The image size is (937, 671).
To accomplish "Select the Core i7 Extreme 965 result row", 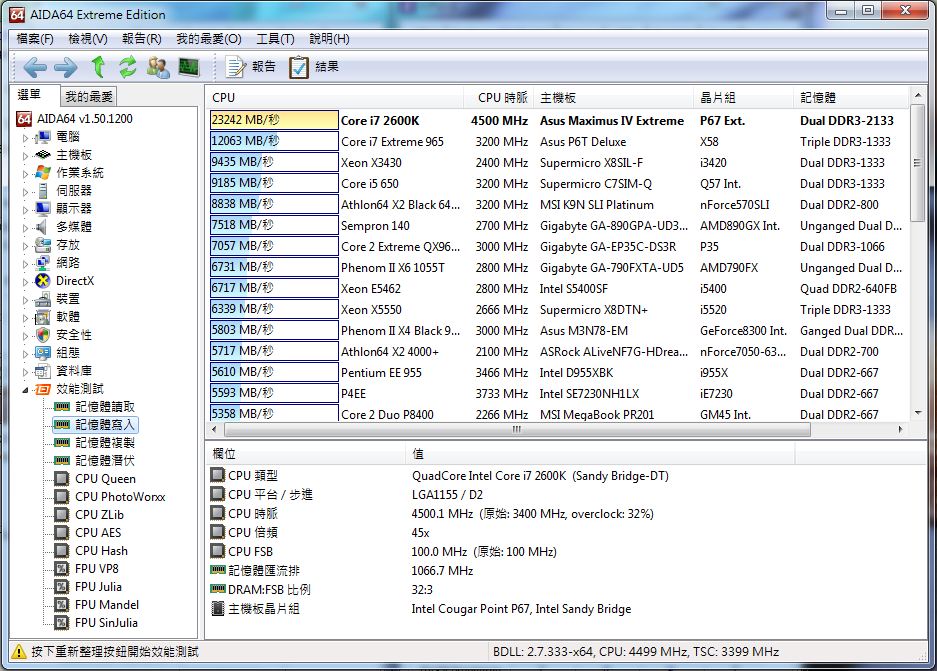I will 558,142.
